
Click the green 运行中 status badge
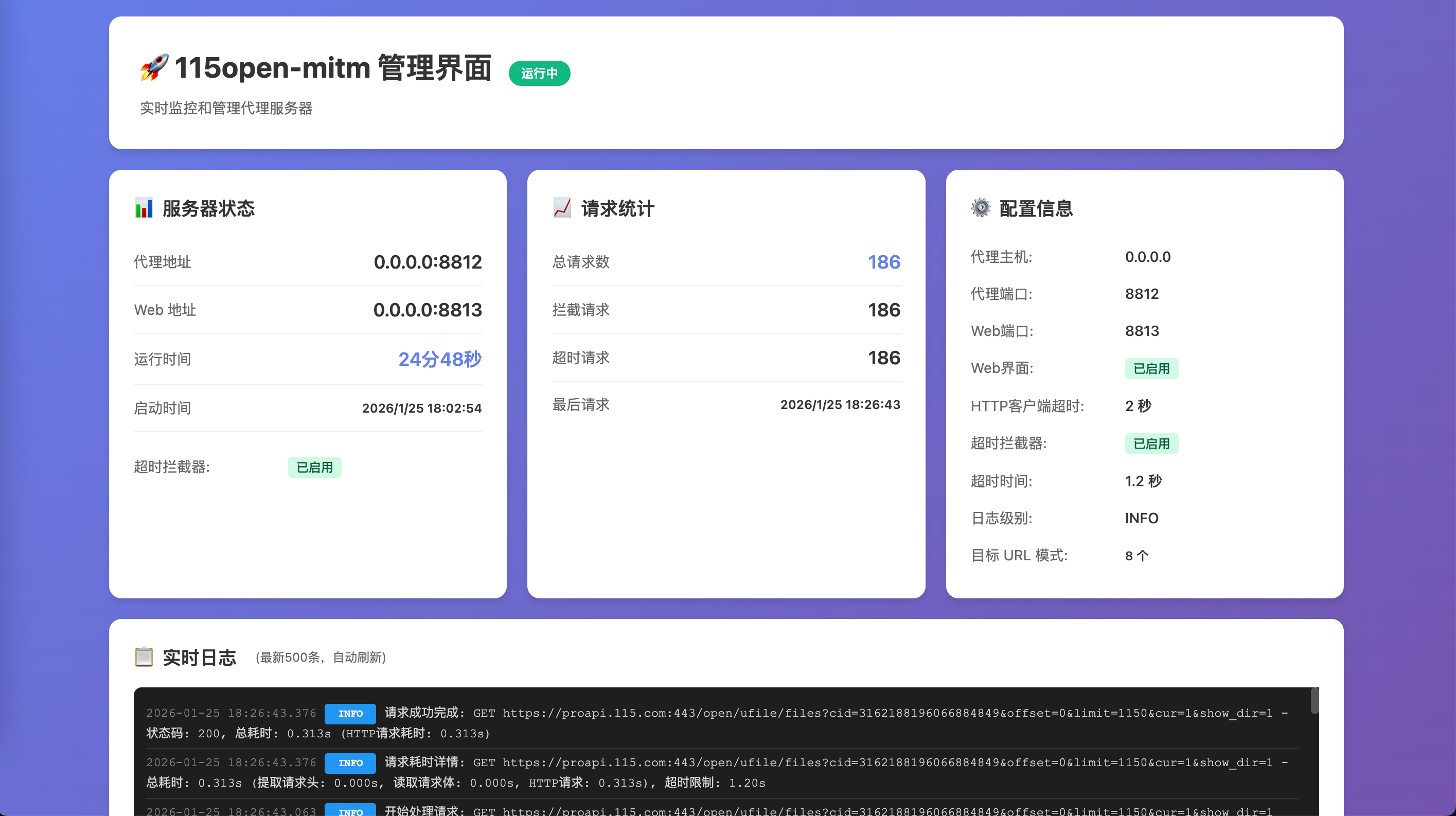(539, 74)
